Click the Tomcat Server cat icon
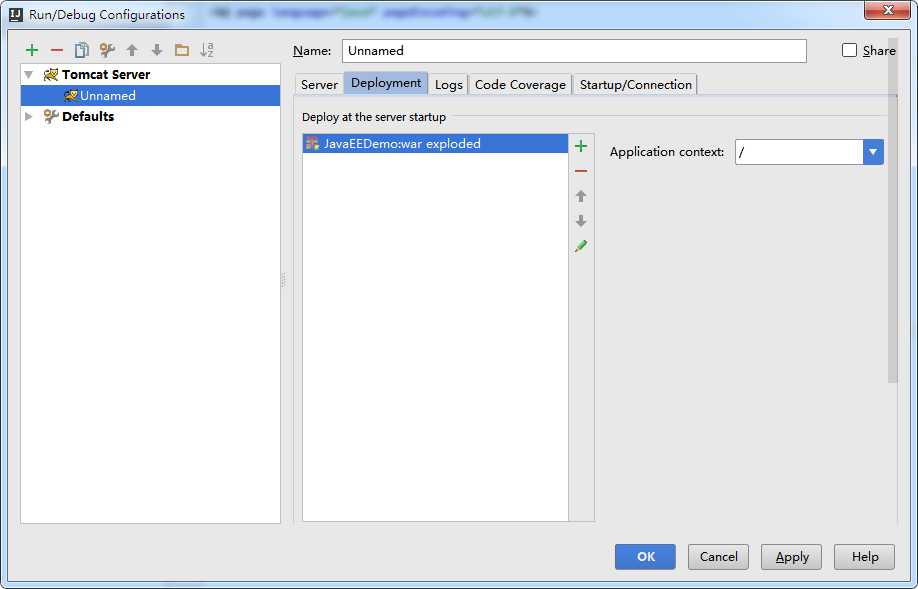This screenshot has width=918, height=589. click(x=51, y=74)
